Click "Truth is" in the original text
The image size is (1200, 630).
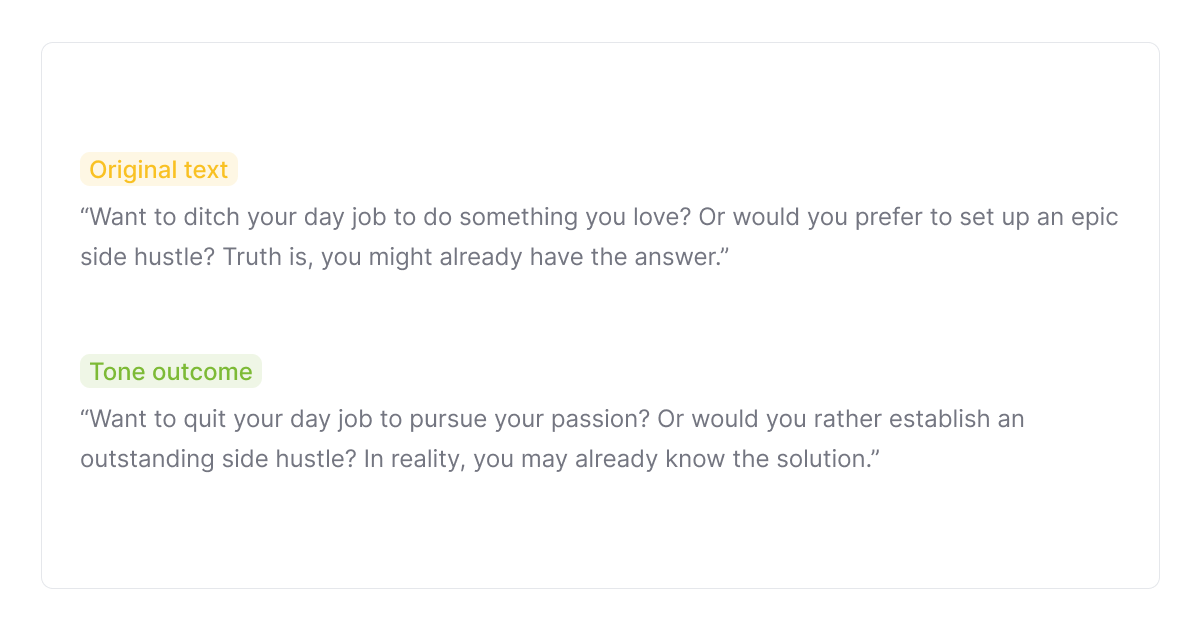coord(265,257)
